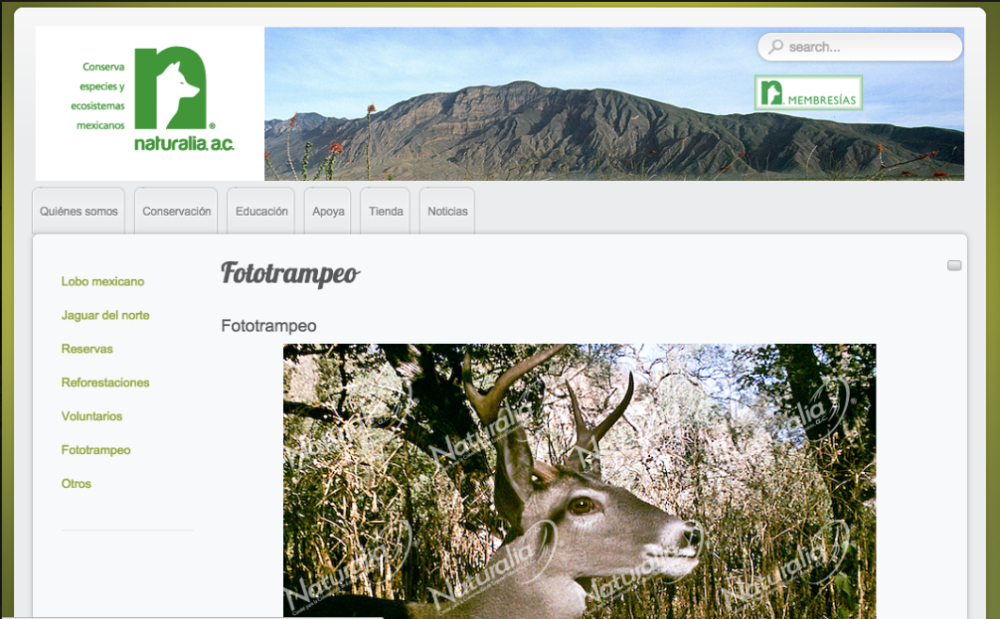Click Fototrampeo in the sidebar menu
Image resolution: width=1000 pixels, height=619 pixels.
click(96, 450)
